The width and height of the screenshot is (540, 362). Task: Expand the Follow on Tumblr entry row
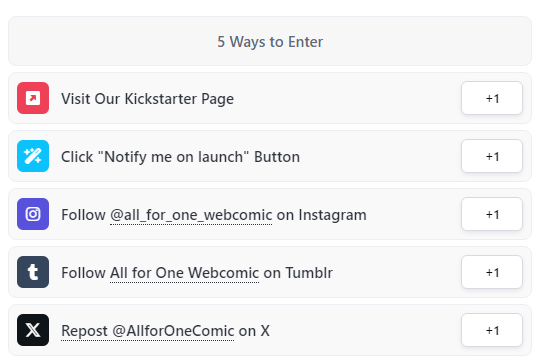point(270,272)
